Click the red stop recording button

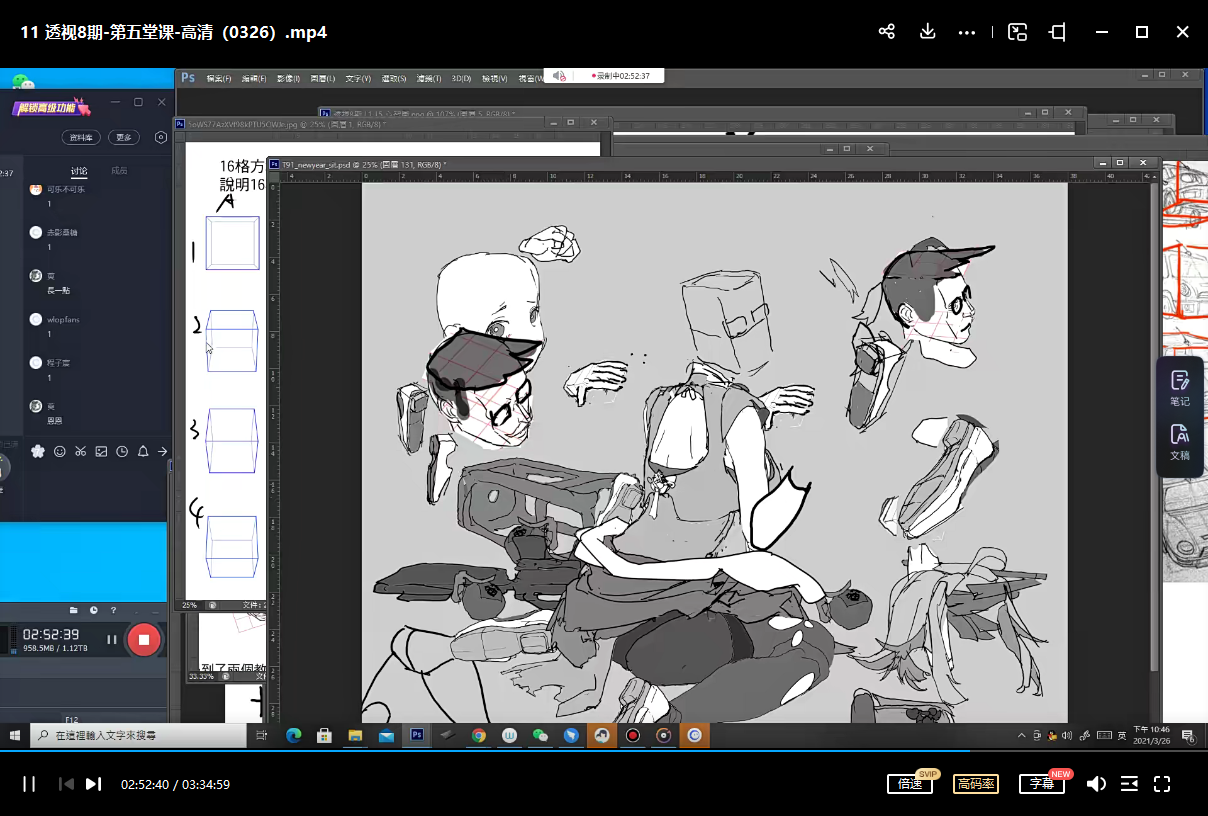144,639
